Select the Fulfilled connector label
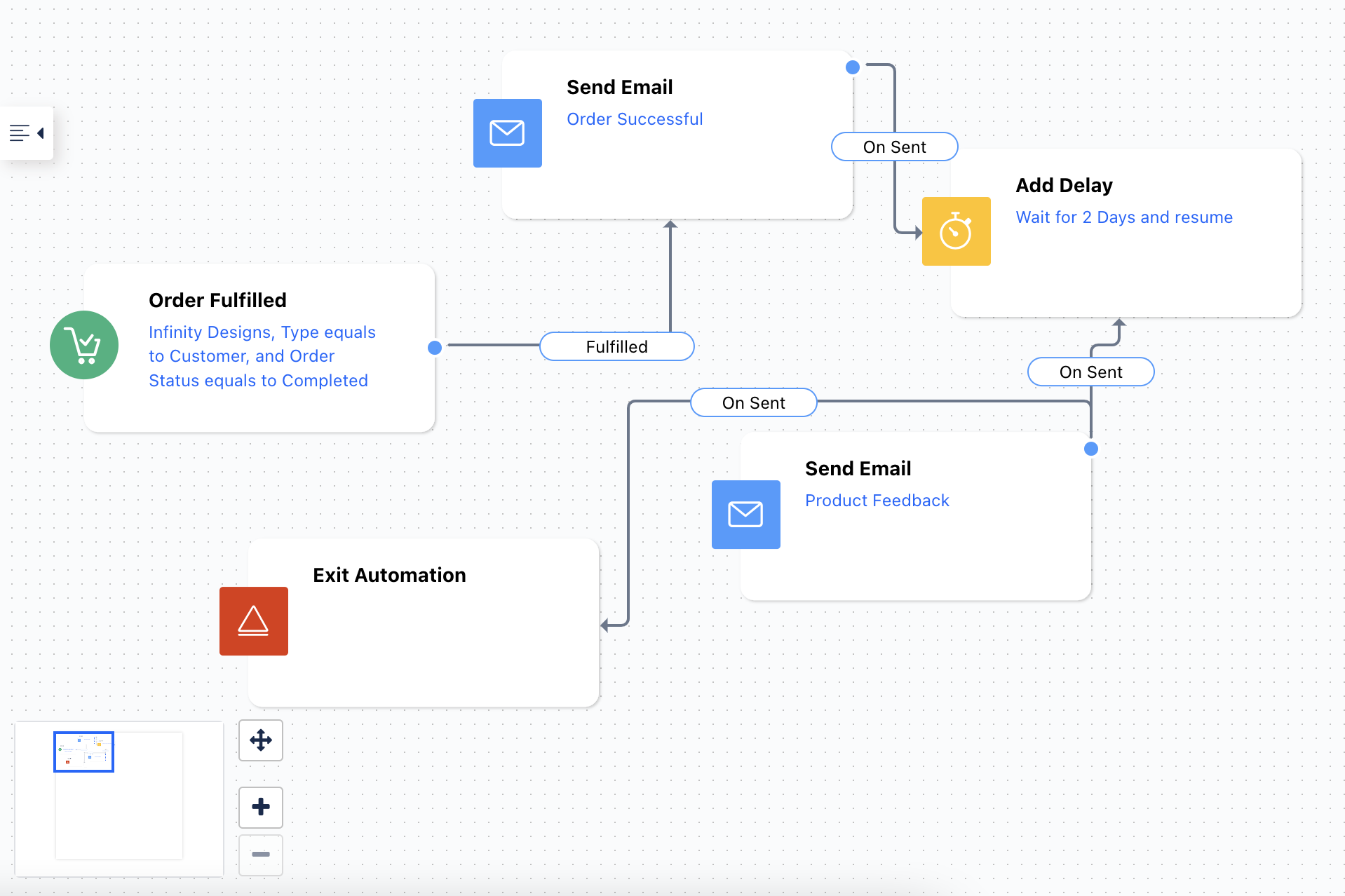 click(617, 346)
